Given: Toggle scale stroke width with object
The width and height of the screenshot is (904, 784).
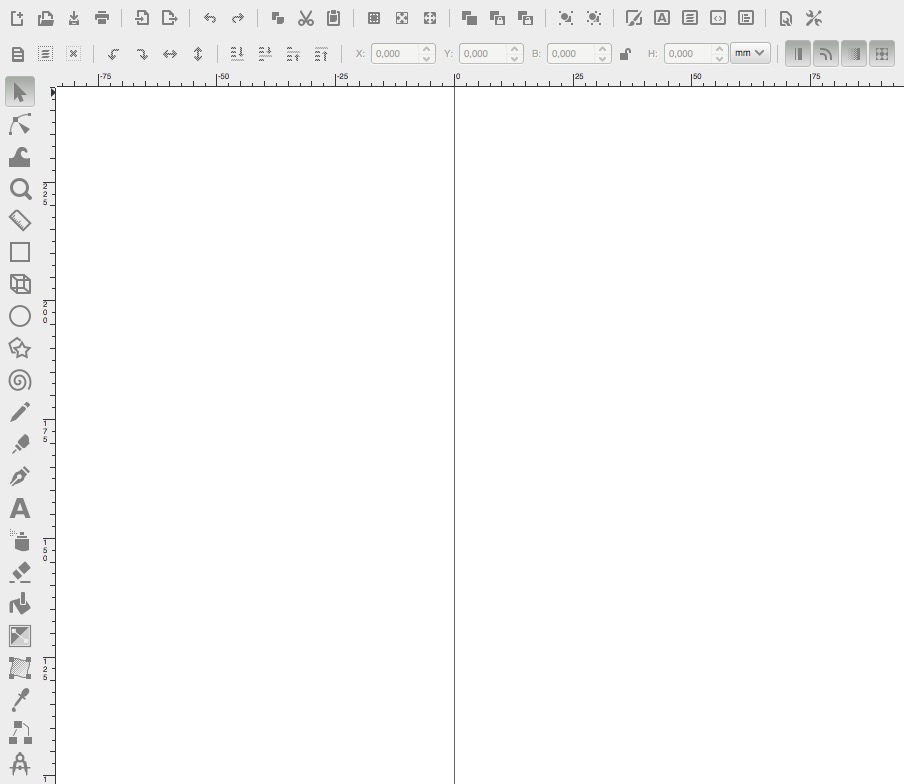Looking at the screenshot, I should 798,54.
